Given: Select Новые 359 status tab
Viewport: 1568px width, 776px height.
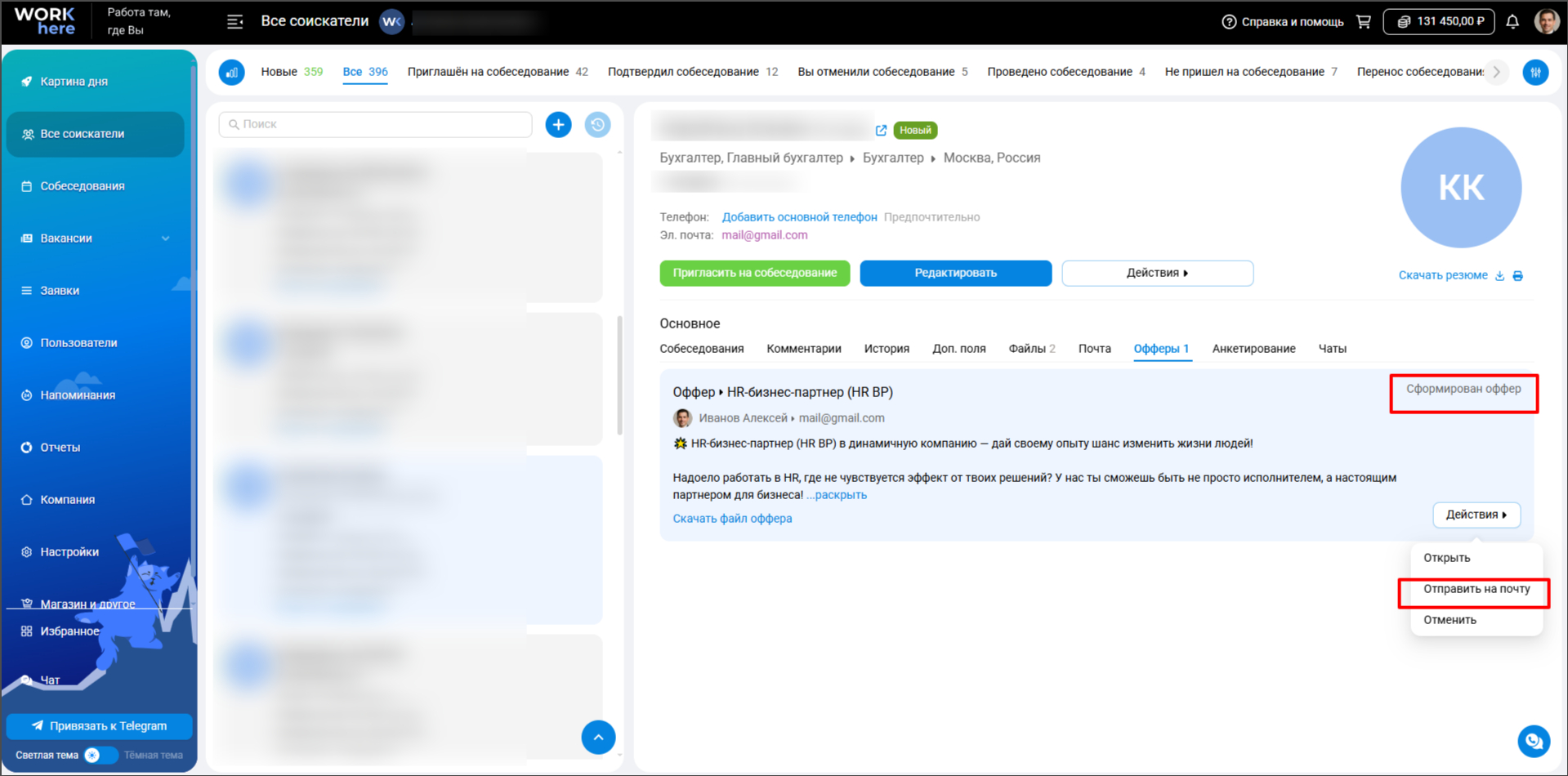Looking at the screenshot, I should click(292, 72).
